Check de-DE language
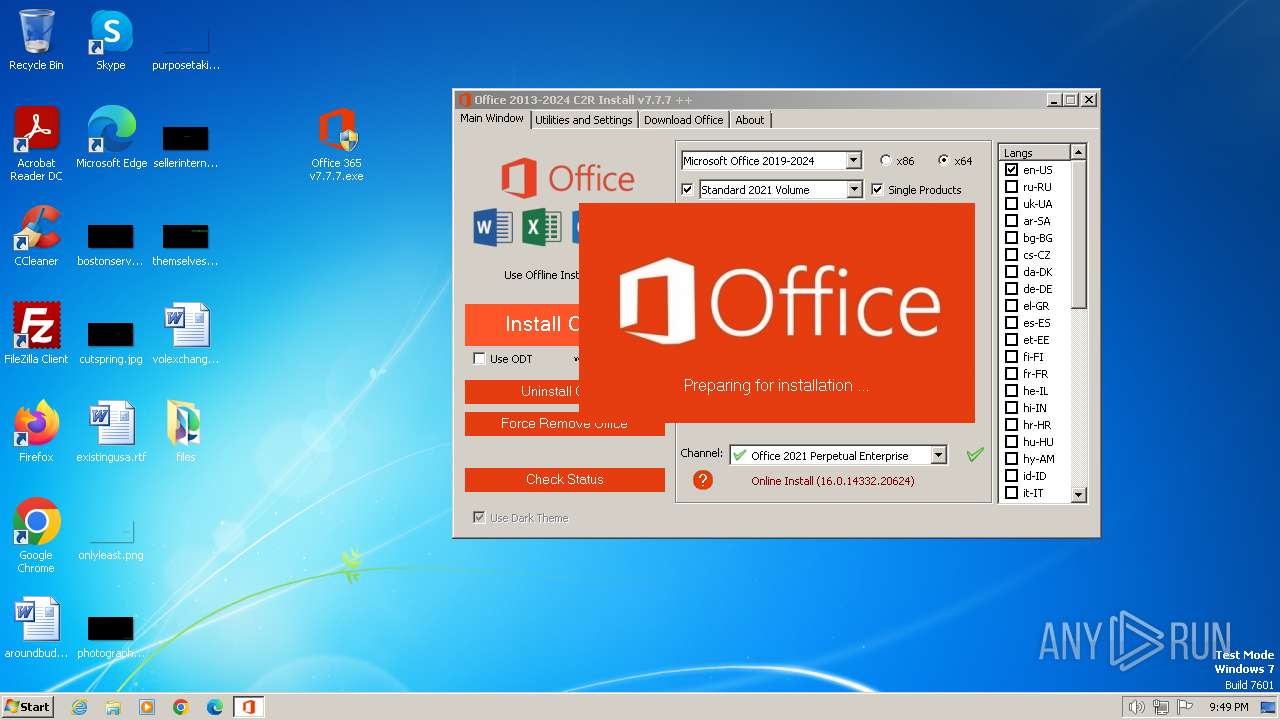Screen dimensions: 1280x720 click(1011, 289)
